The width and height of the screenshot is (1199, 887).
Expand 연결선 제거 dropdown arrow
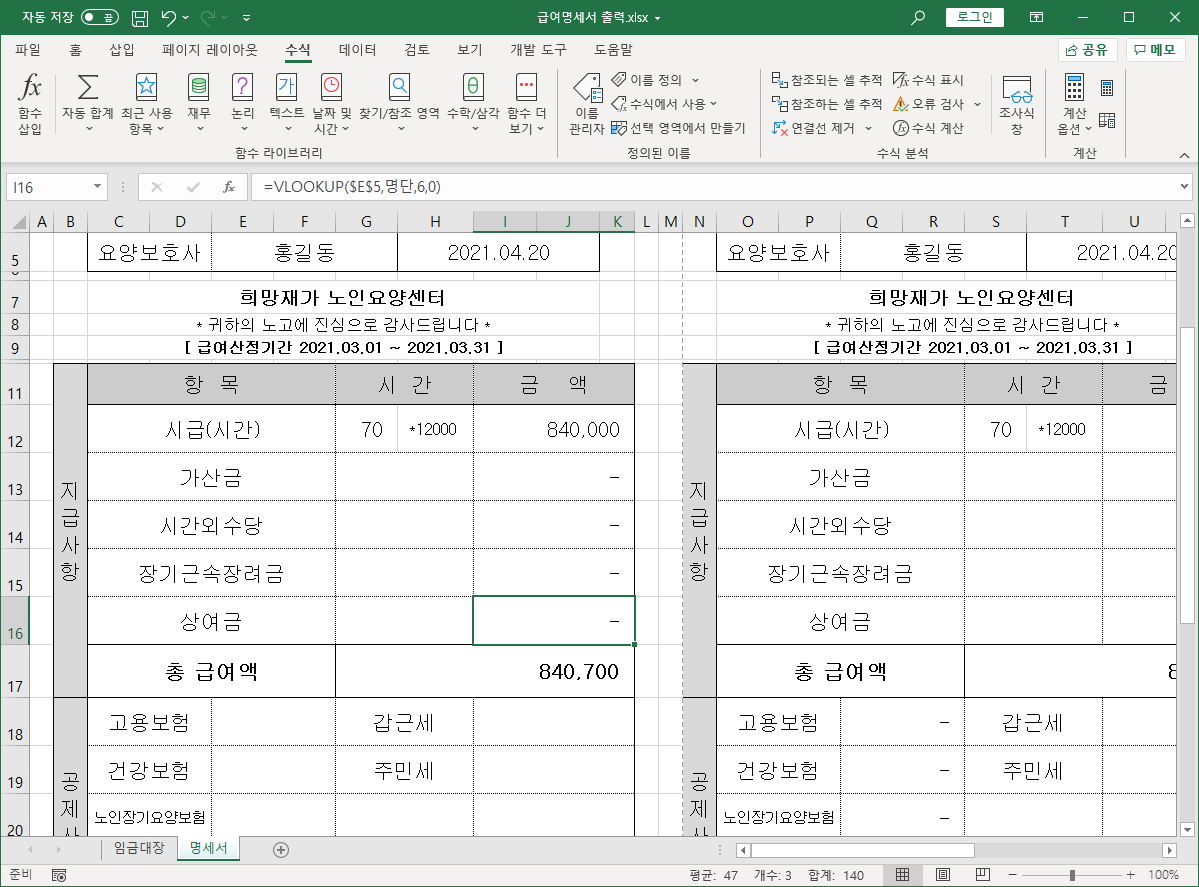(868, 128)
